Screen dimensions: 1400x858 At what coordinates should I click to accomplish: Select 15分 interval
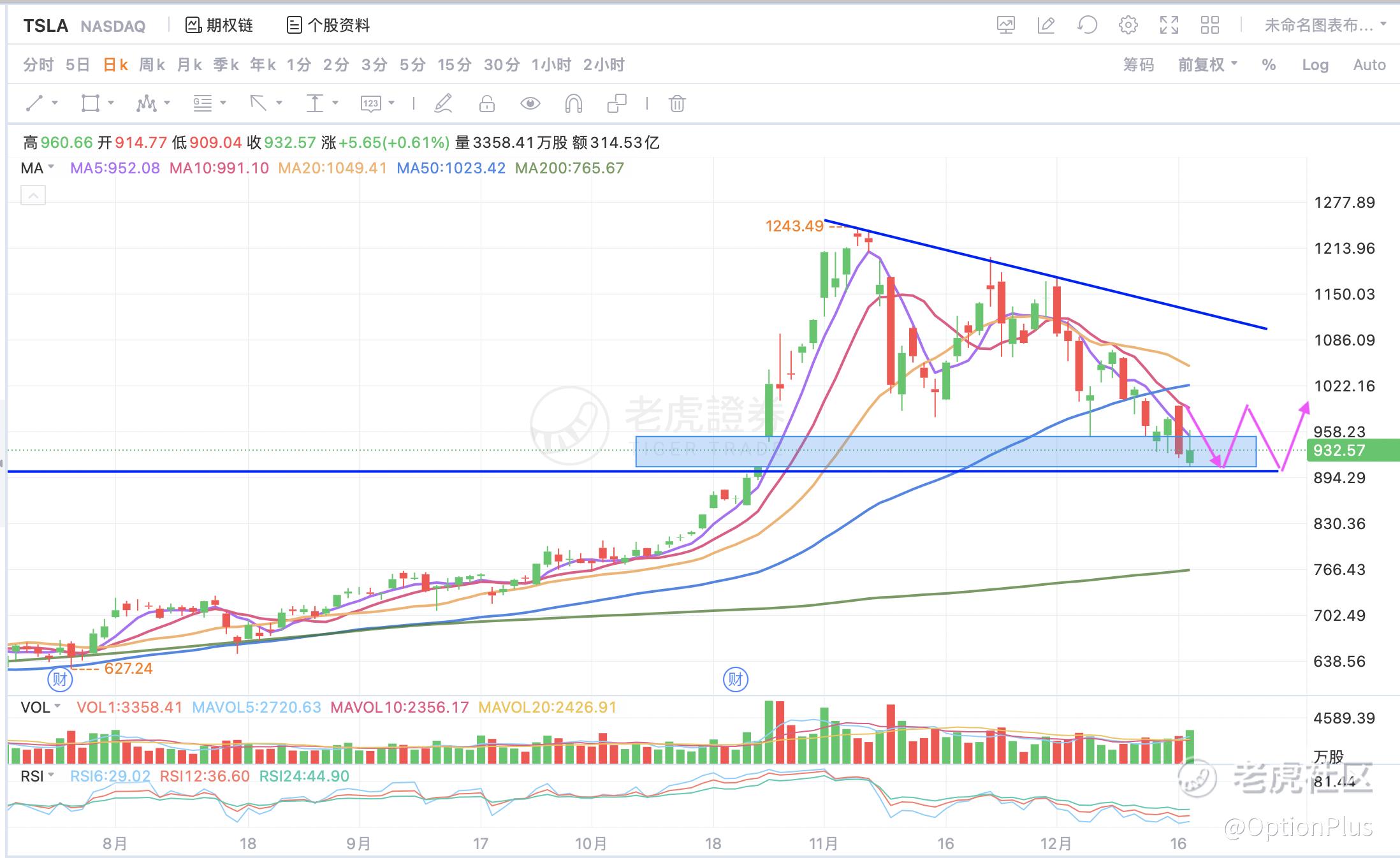coord(455,64)
